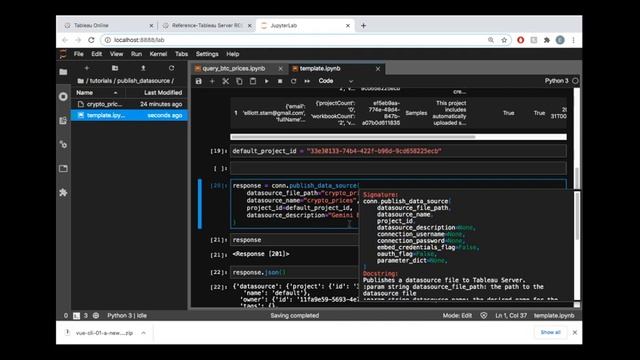Open the browser Extensions puzzle icon

point(547,40)
